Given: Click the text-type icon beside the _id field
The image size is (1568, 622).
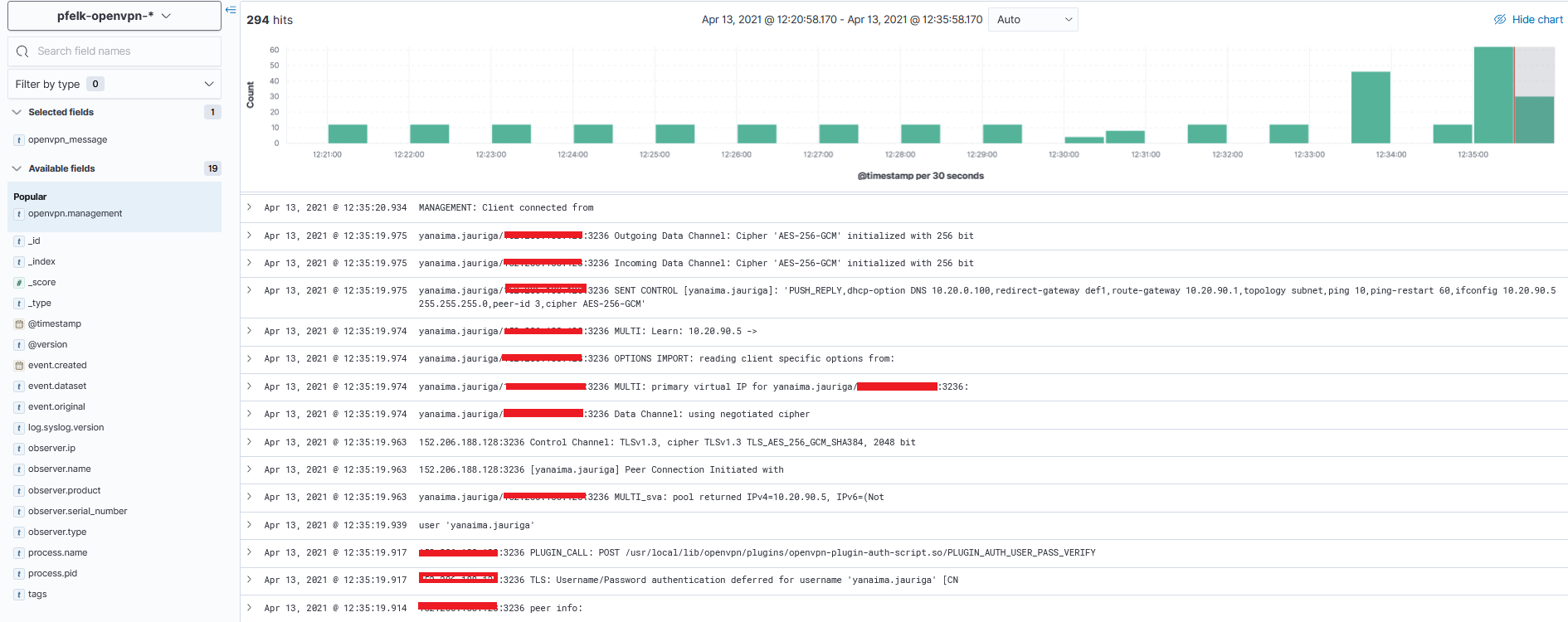Looking at the screenshot, I should point(19,241).
